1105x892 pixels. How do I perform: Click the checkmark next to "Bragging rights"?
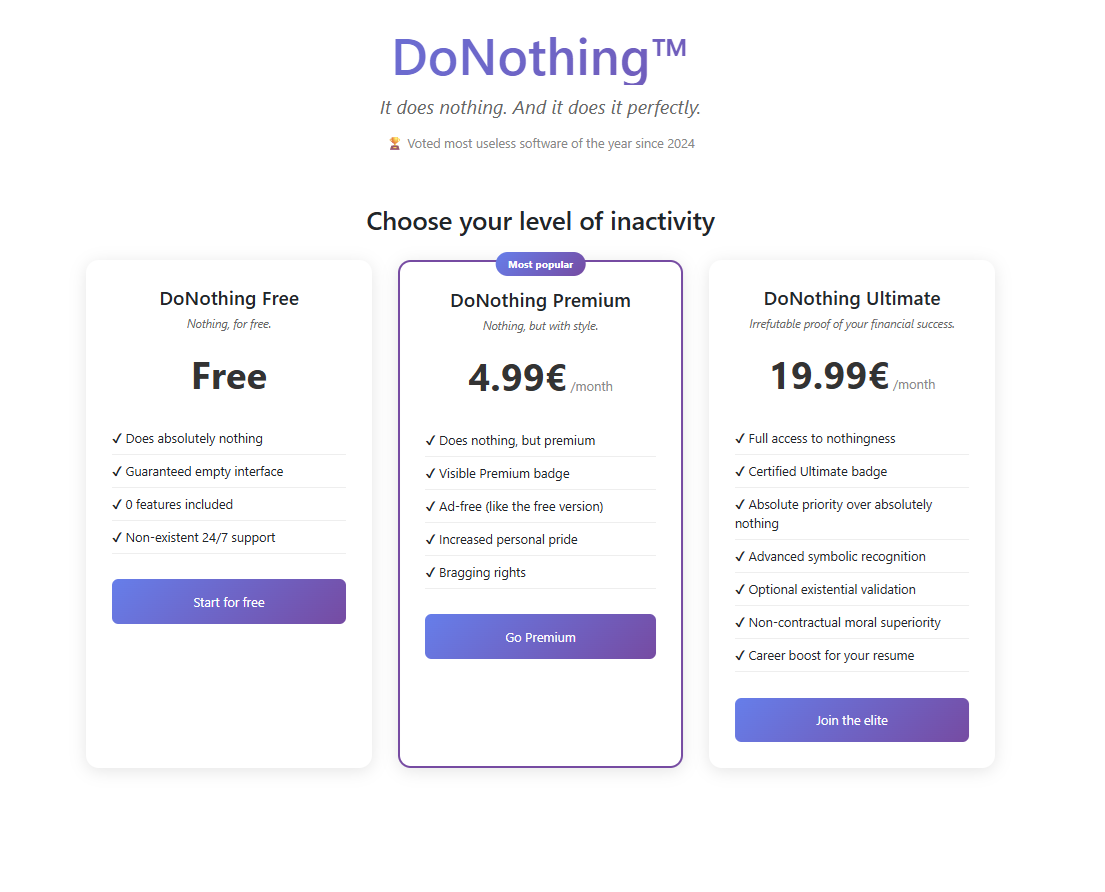point(431,572)
